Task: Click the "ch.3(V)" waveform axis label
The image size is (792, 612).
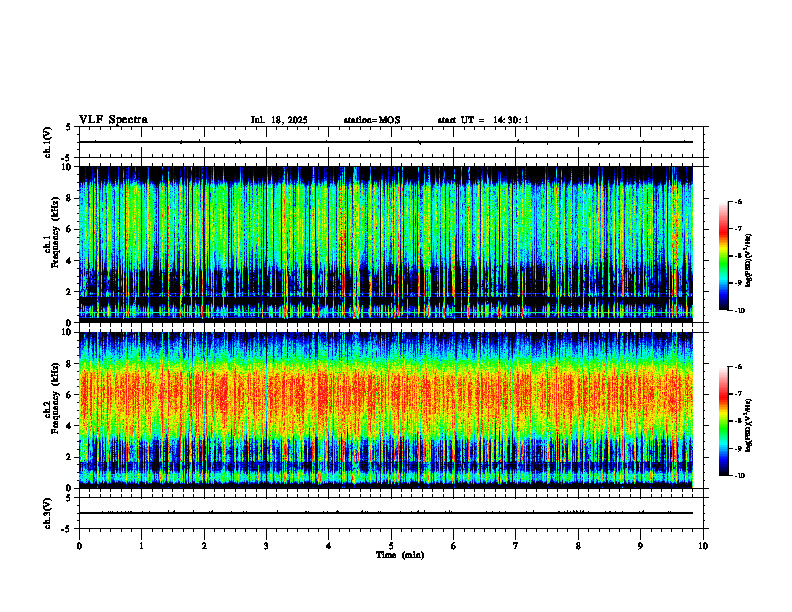Action: pos(48,513)
